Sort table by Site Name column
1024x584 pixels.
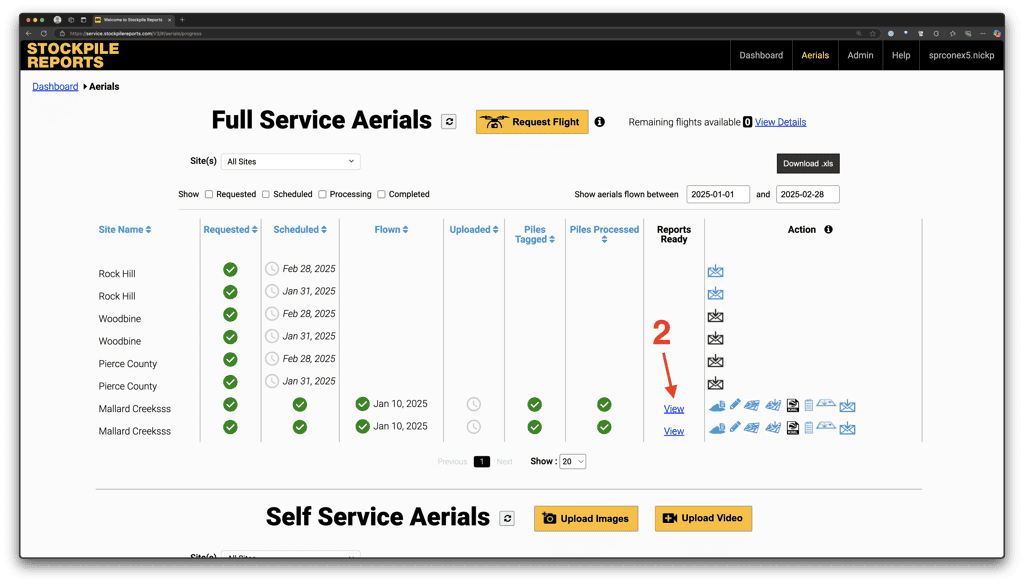(125, 229)
